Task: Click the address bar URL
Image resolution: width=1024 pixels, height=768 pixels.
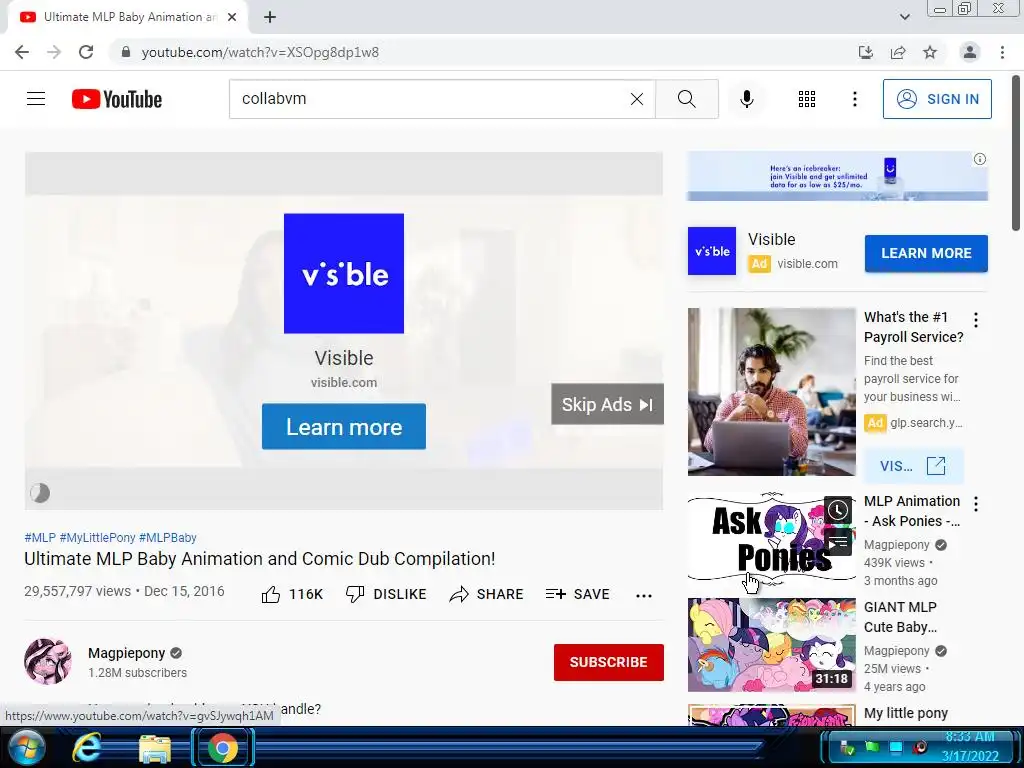Action: pyautogui.click(x=260, y=52)
